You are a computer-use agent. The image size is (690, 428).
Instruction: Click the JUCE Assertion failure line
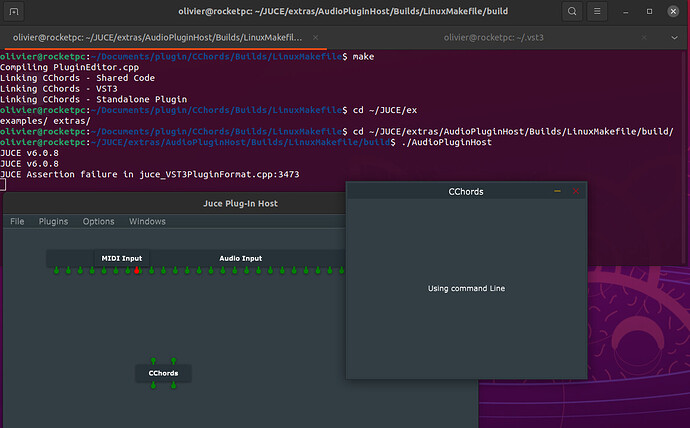pos(150,175)
